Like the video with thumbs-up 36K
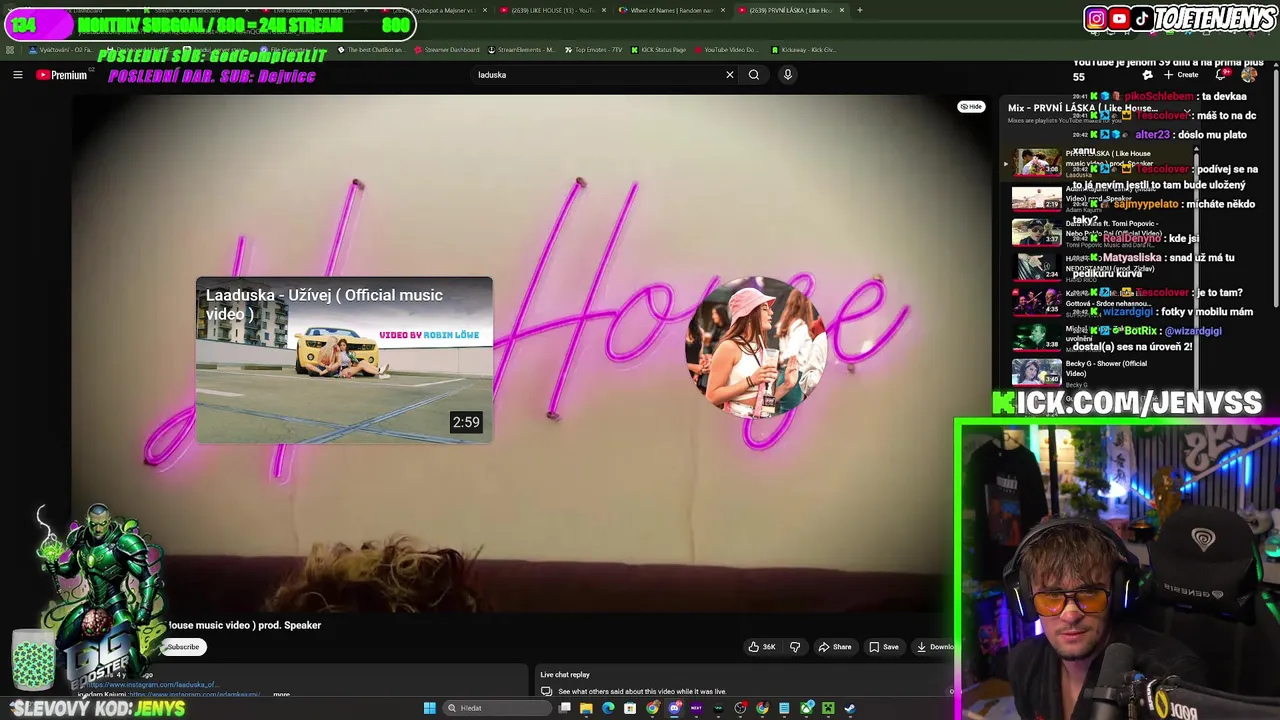1280x720 pixels. pyautogui.click(x=762, y=647)
